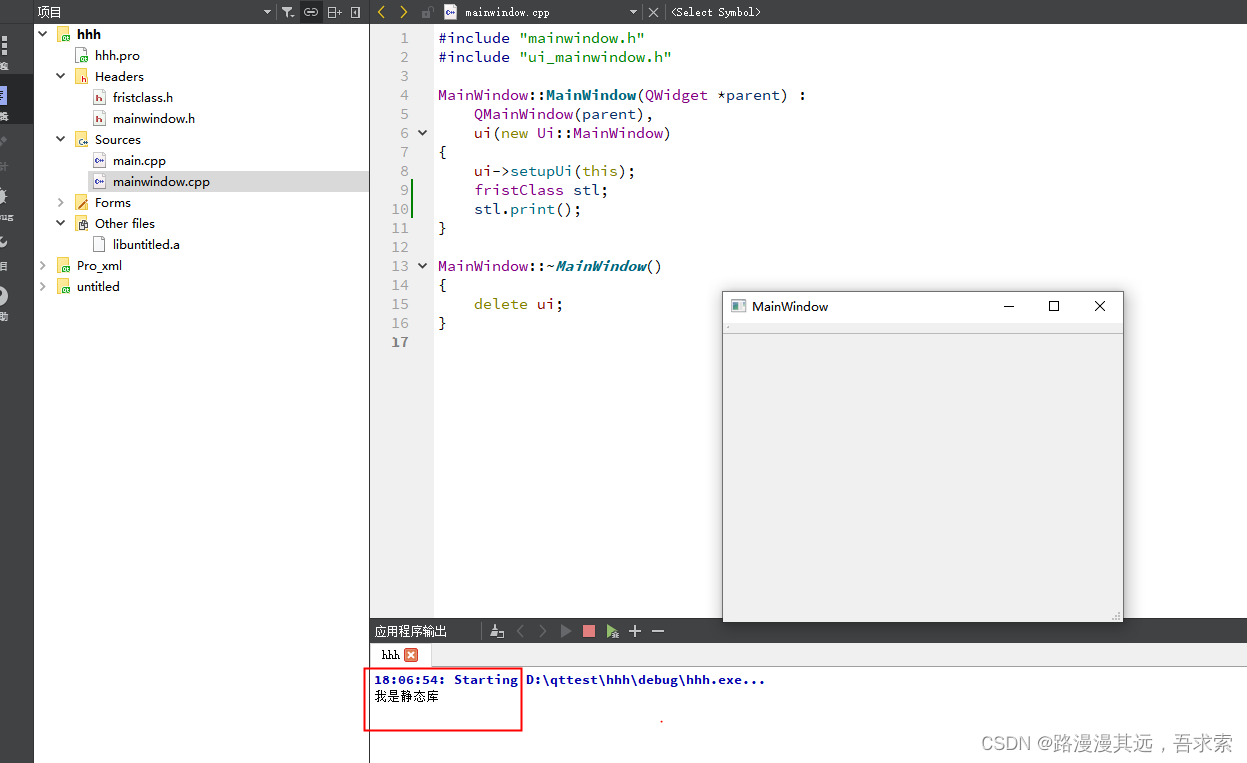
Task: Collapse the Other files folder
Action: tap(61, 223)
